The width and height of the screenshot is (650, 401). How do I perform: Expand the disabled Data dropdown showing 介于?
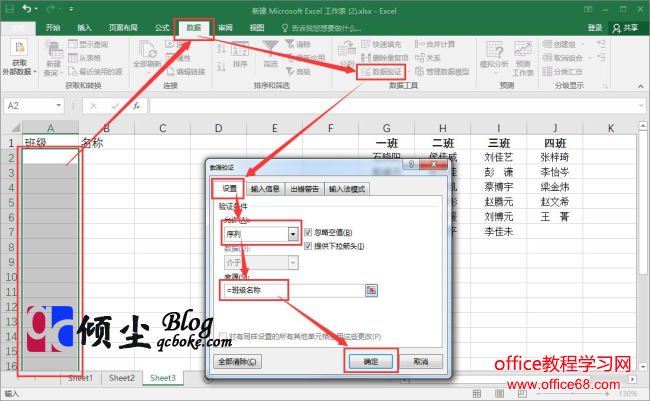tap(293, 262)
